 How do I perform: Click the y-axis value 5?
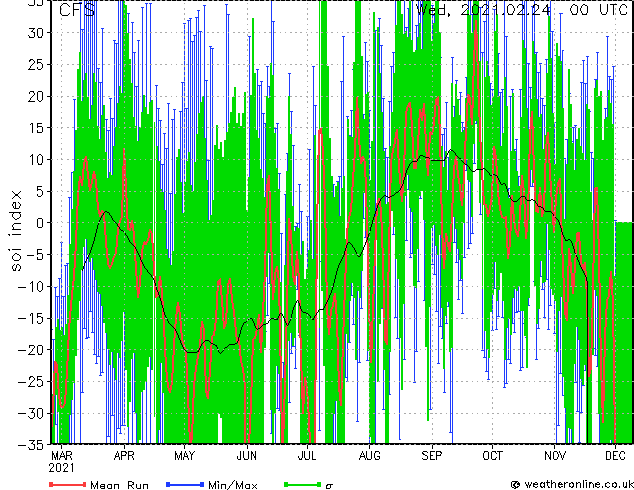click(42, 191)
